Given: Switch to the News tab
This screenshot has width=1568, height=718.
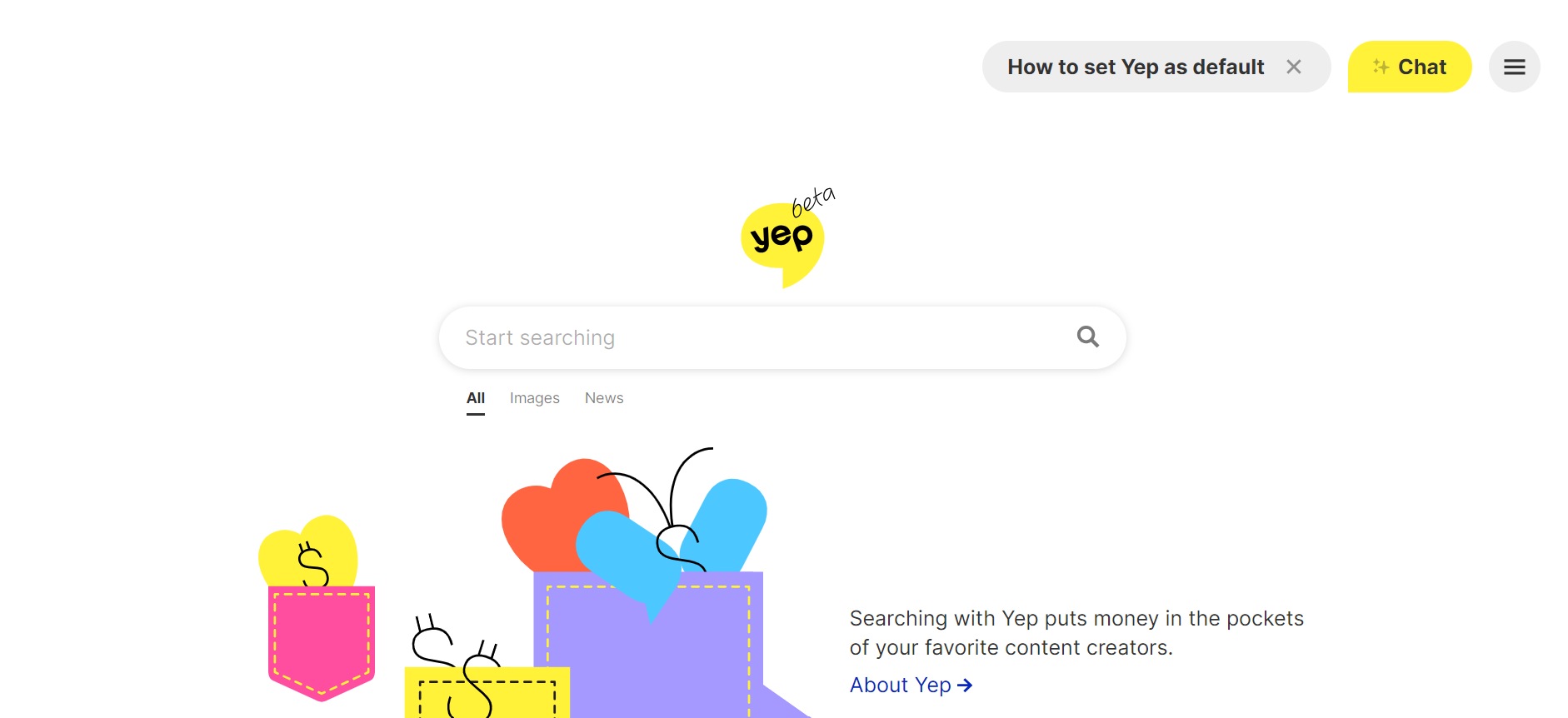Looking at the screenshot, I should click(604, 398).
